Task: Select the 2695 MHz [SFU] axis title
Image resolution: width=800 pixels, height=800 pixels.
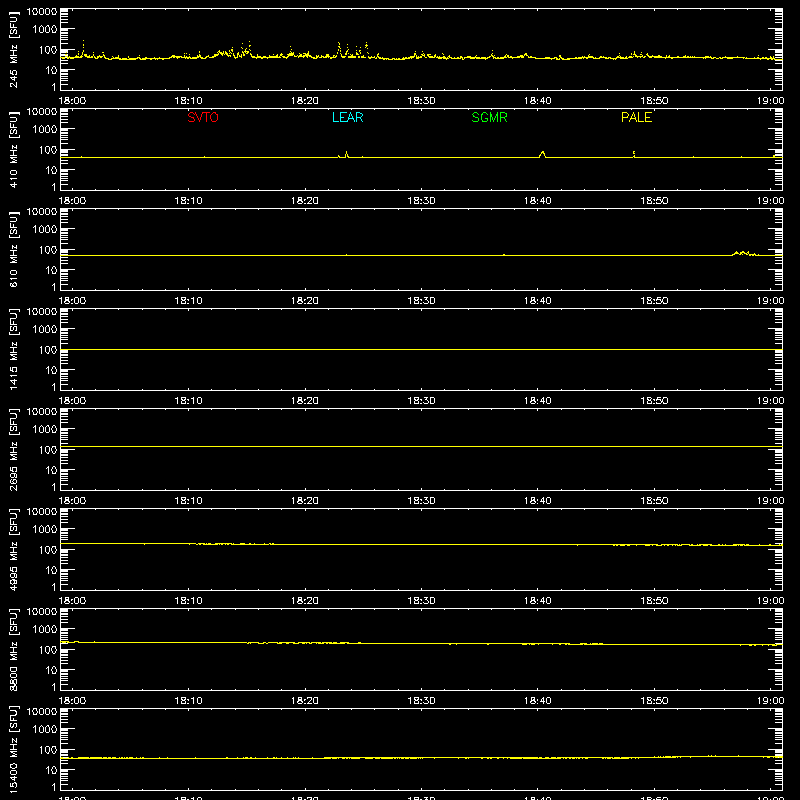Action: click(x=14, y=449)
